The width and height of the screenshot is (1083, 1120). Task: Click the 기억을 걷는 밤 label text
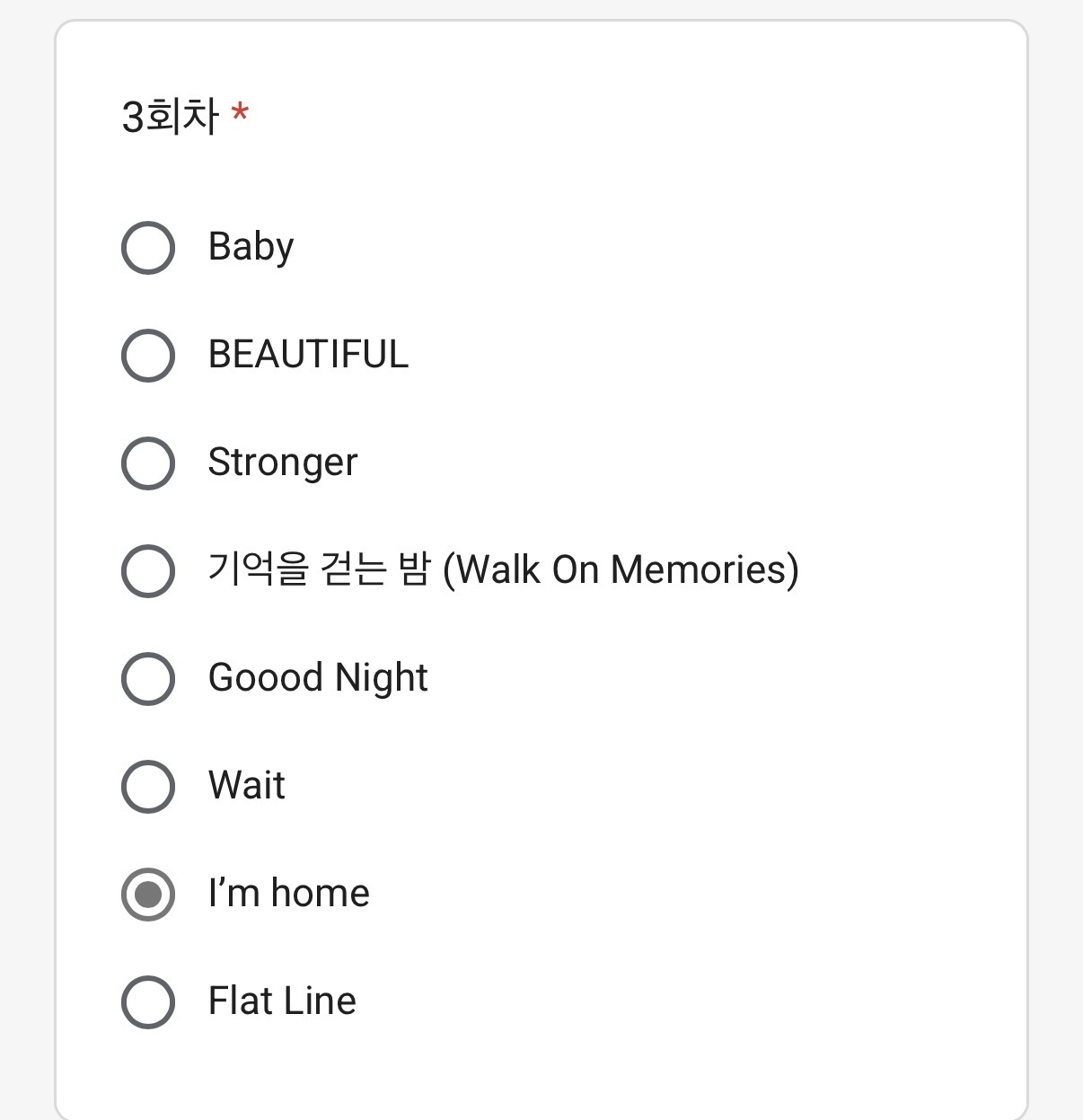(503, 569)
